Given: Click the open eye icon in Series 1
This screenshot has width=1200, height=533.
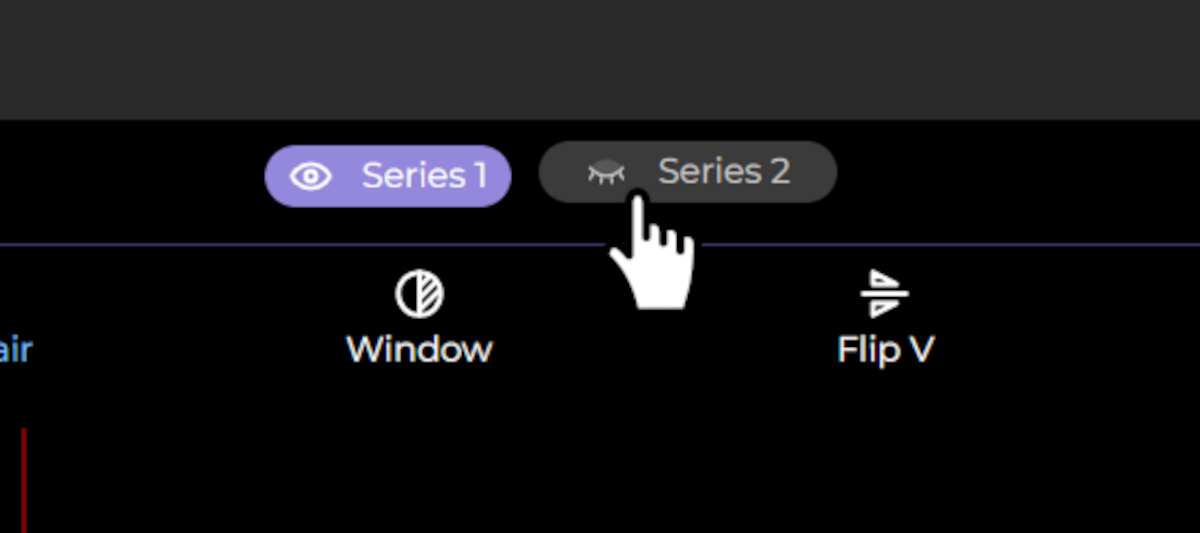Looking at the screenshot, I should click(x=310, y=177).
